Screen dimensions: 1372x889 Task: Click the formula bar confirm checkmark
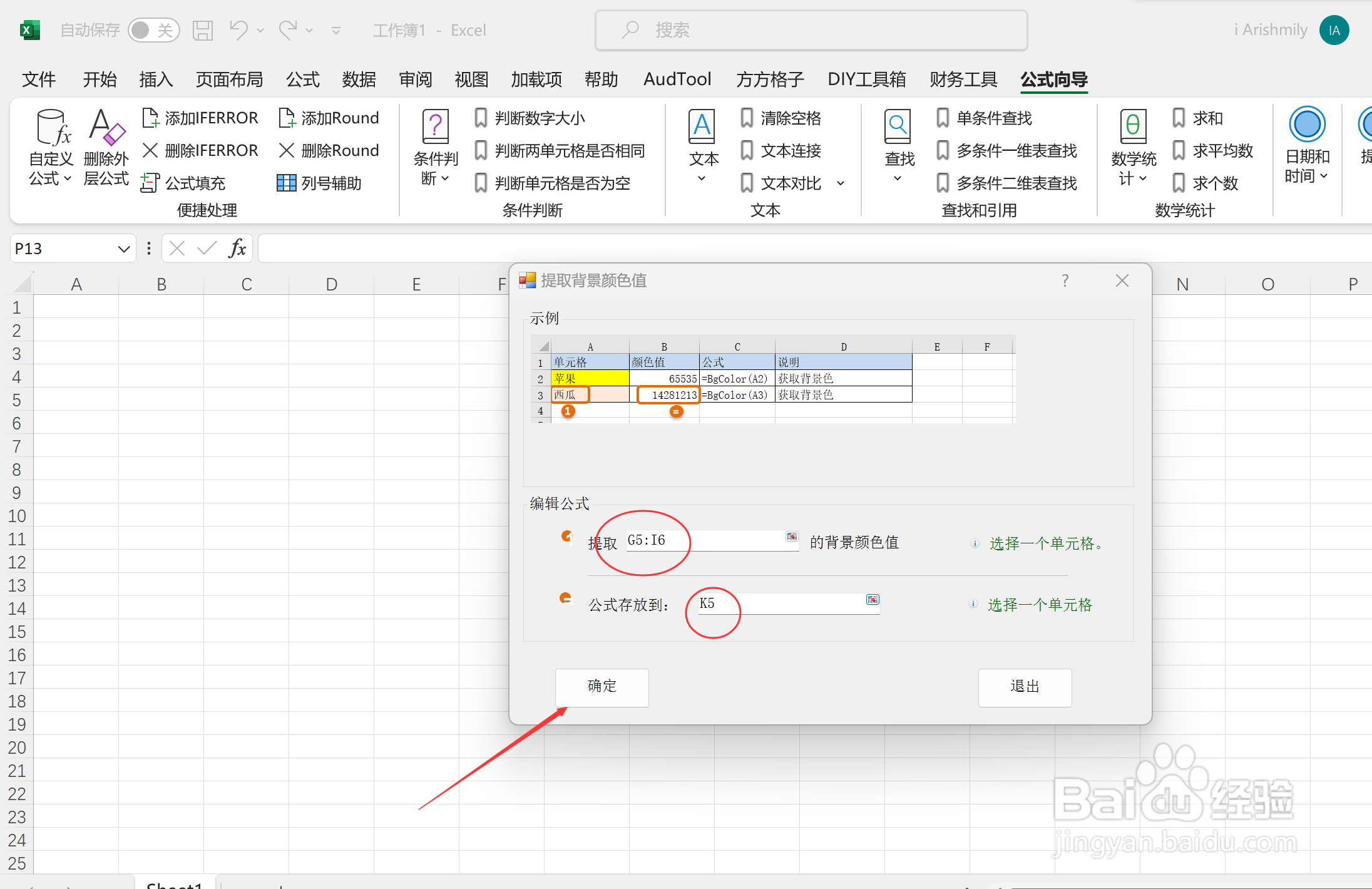pyautogui.click(x=207, y=249)
